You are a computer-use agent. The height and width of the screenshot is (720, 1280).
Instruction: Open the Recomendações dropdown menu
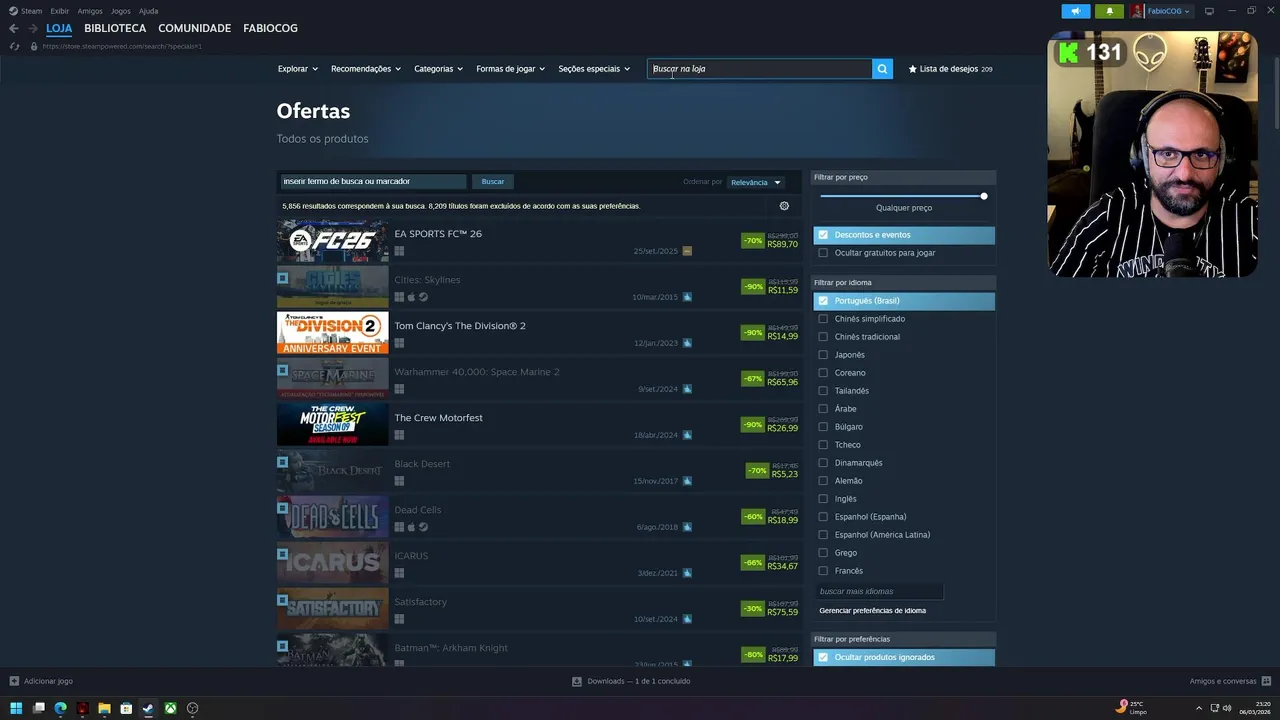coord(366,69)
